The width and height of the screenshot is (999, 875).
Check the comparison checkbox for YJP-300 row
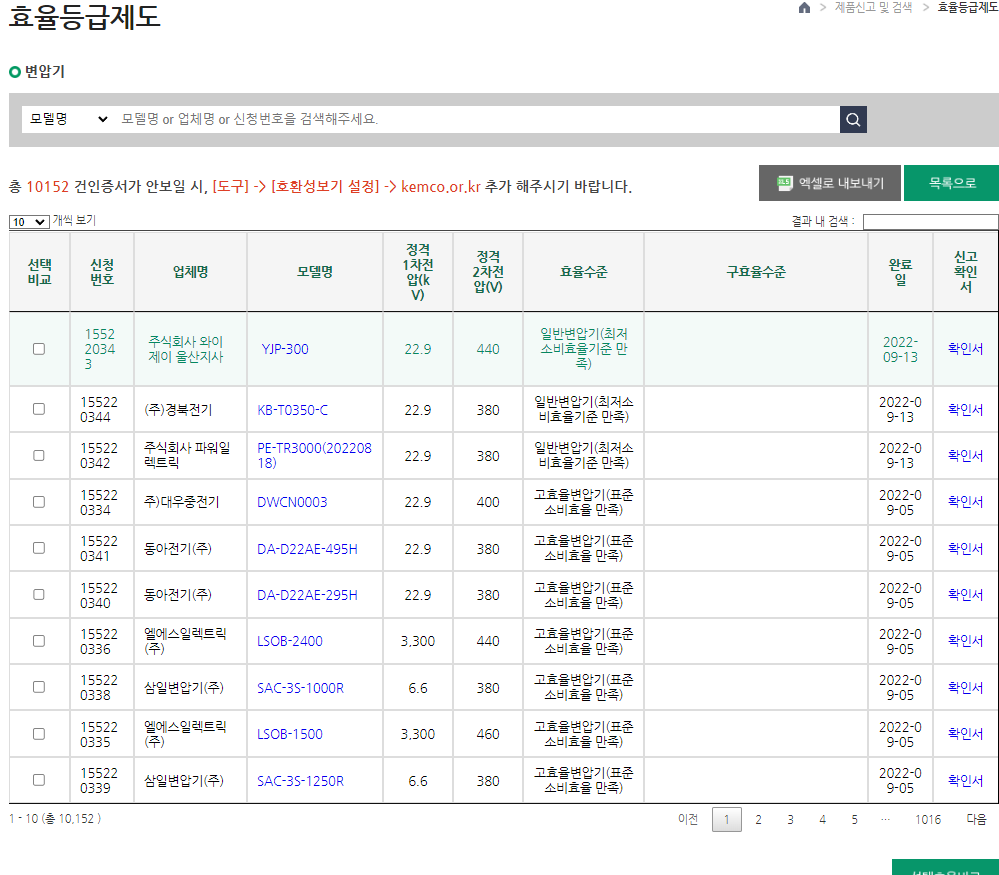click(38, 349)
